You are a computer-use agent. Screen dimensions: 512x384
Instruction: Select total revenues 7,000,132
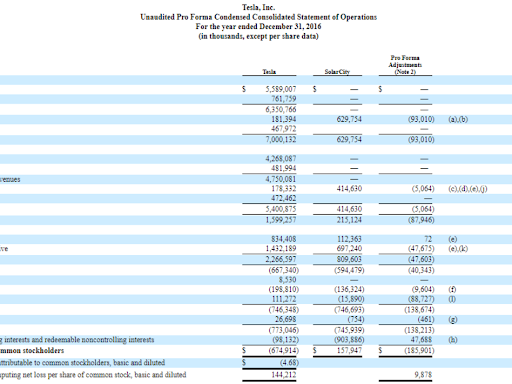click(x=281, y=139)
